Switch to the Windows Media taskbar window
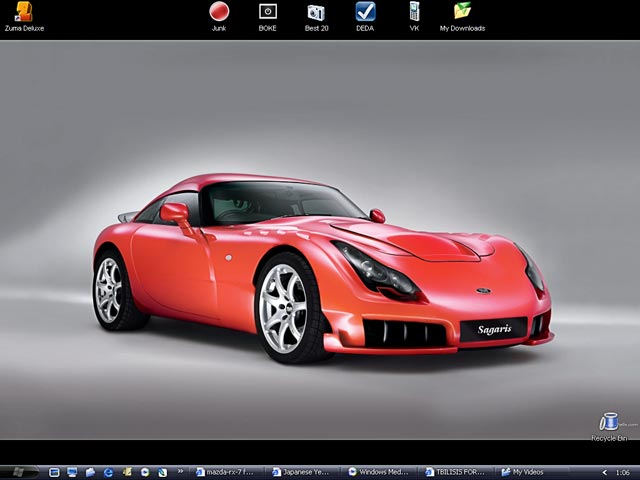This screenshot has height=480, width=640. point(379,472)
